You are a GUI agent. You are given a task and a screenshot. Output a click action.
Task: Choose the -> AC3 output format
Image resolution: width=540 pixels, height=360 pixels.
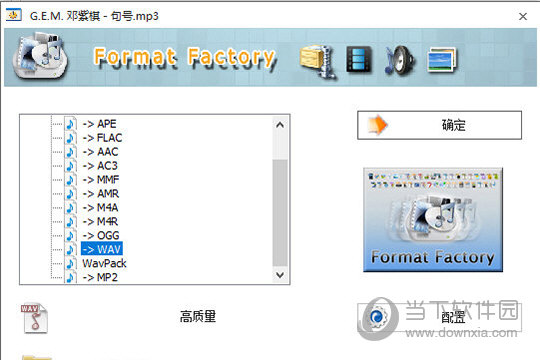pos(100,166)
